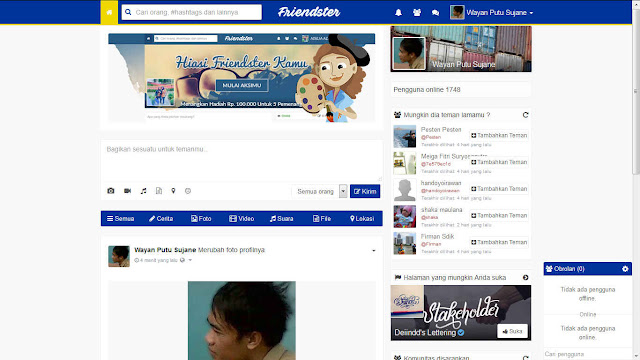
Task: Click MULAI AKSIMU on the banner
Action: point(242,85)
